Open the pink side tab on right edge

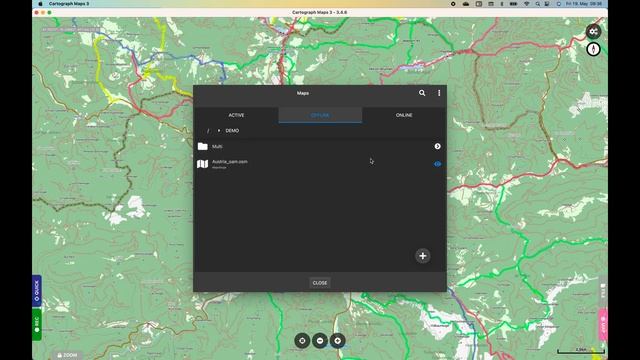coord(603,325)
